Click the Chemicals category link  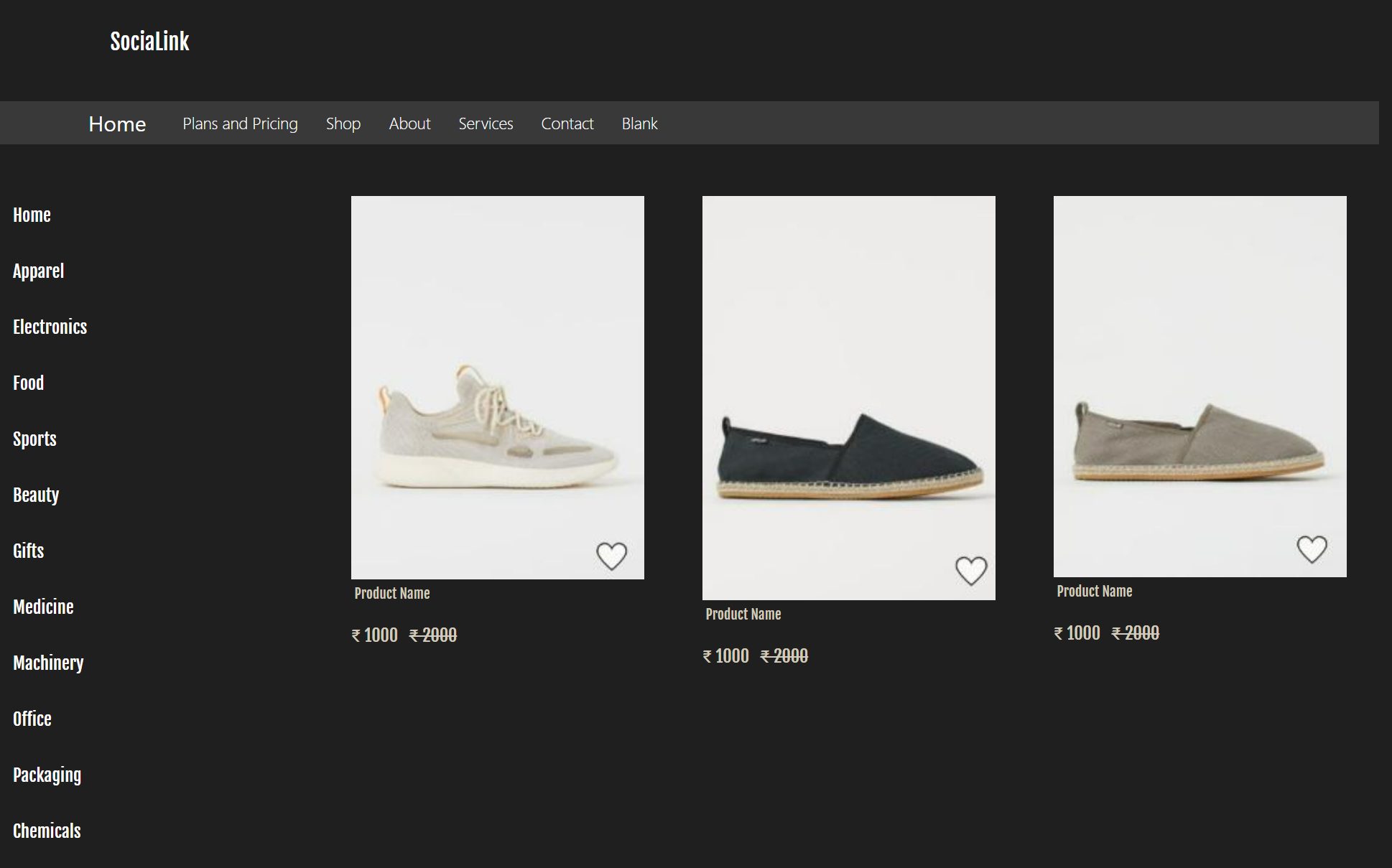point(47,831)
